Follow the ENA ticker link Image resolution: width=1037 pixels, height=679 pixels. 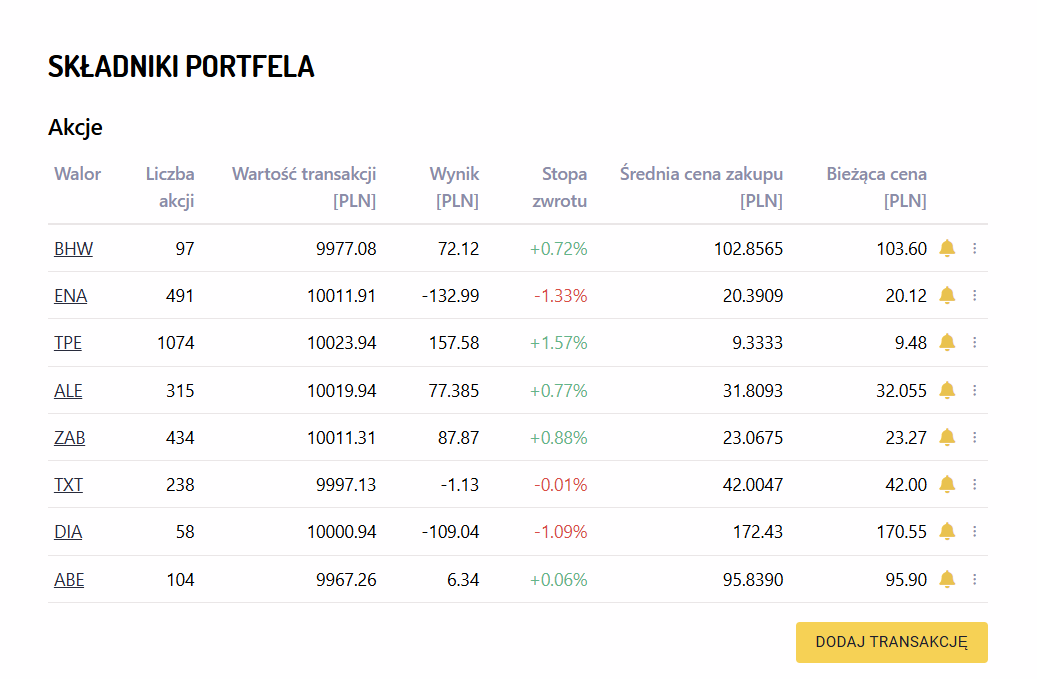70,296
